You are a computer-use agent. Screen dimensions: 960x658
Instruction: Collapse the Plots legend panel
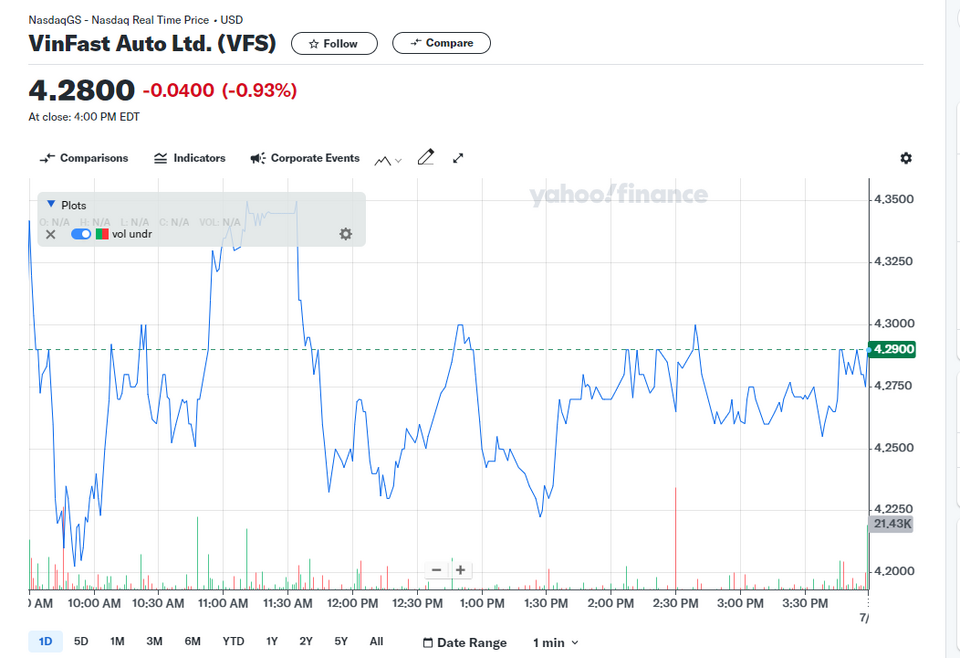pos(51,204)
